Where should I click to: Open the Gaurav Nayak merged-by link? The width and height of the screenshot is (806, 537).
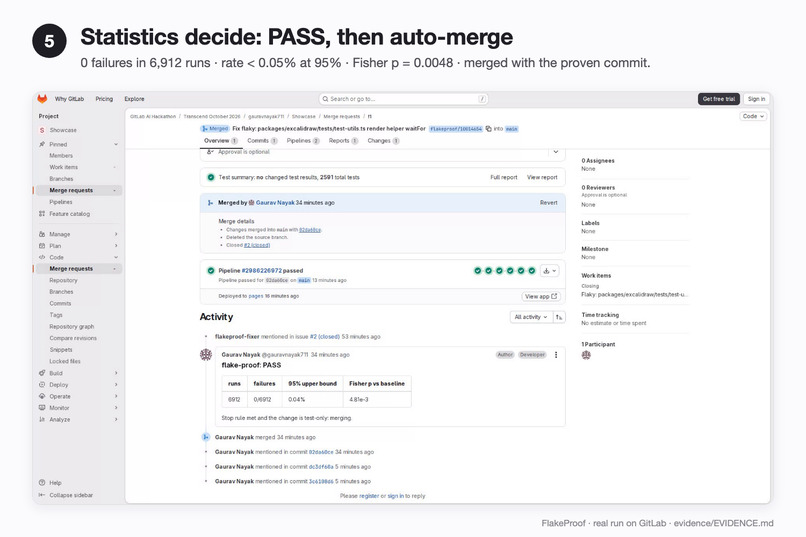pyautogui.click(x=275, y=203)
